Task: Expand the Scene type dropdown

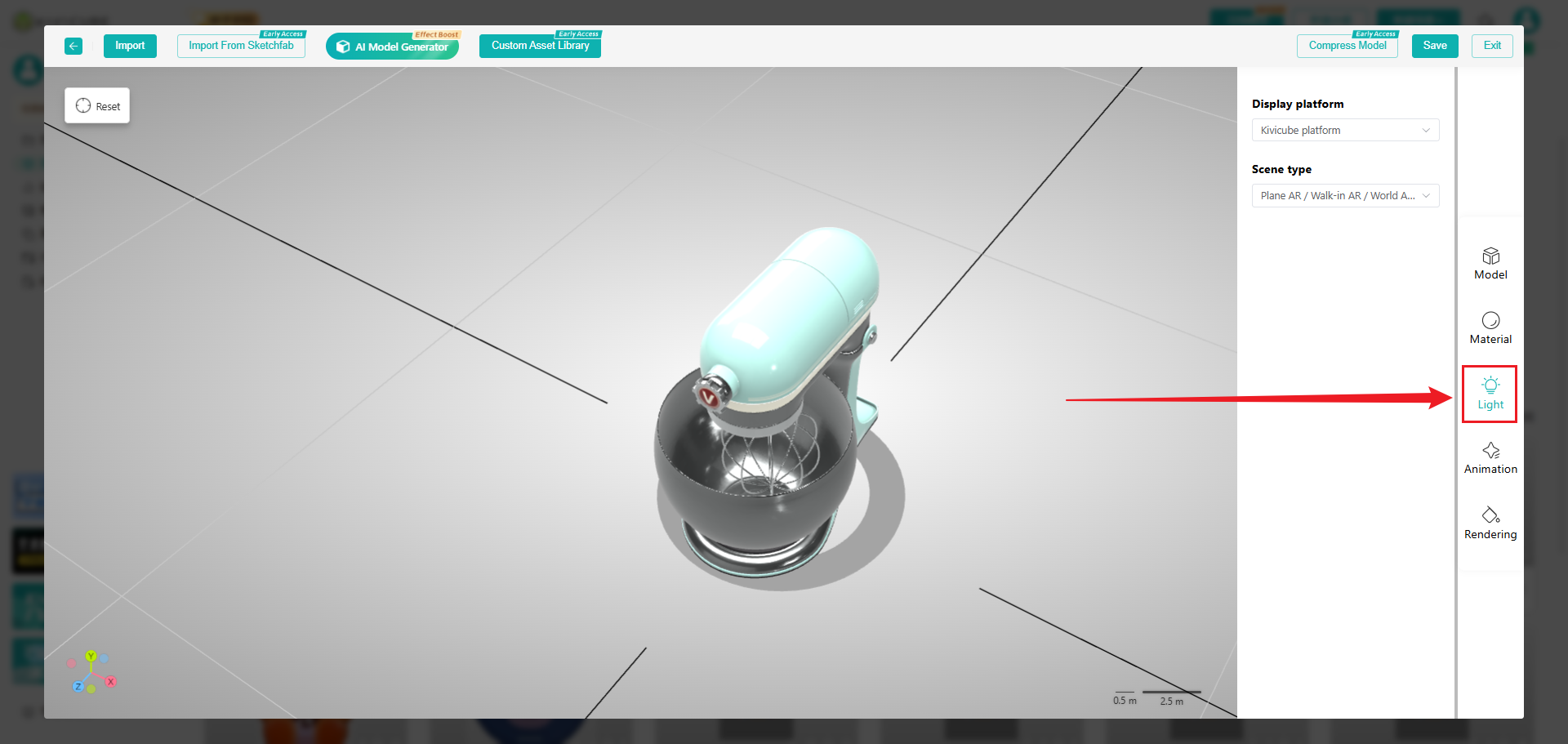Action: point(1345,196)
